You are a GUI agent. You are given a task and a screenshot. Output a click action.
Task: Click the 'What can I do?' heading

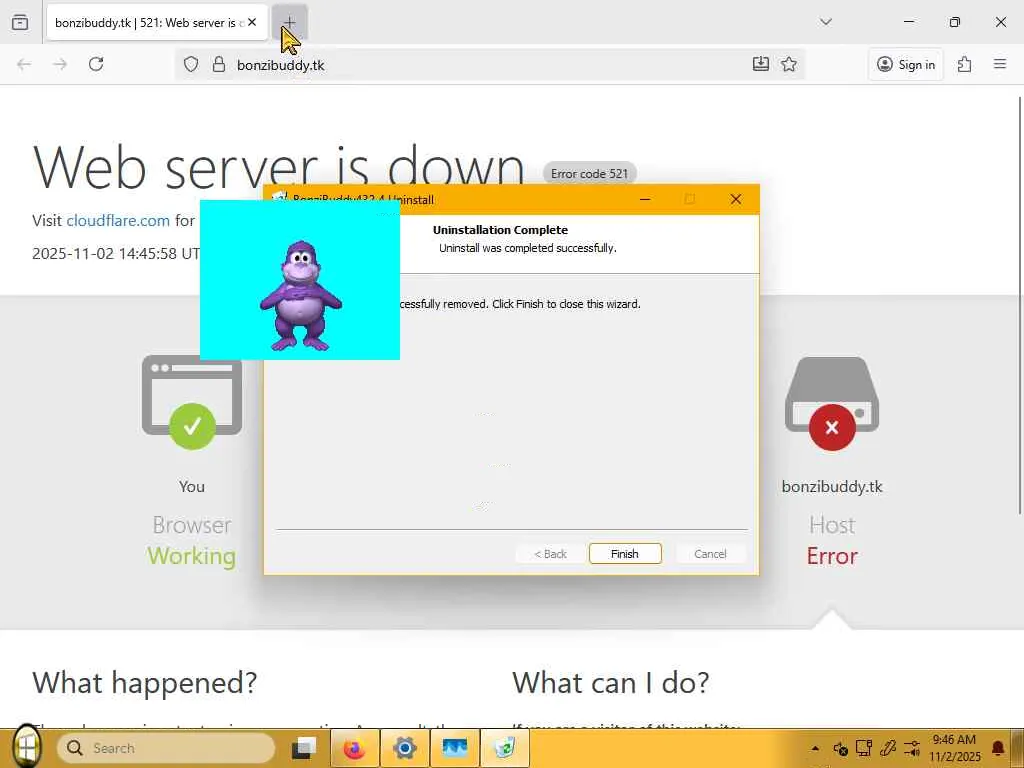(x=611, y=683)
